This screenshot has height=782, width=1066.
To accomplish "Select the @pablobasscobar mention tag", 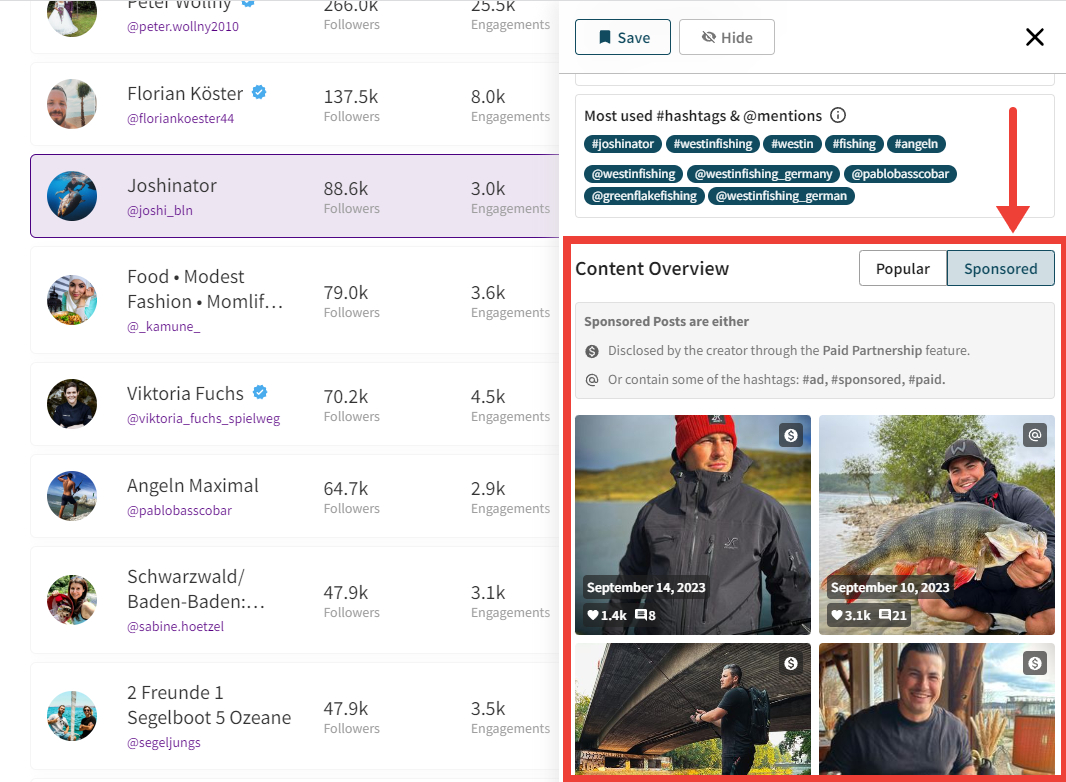I will pos(900,174).
